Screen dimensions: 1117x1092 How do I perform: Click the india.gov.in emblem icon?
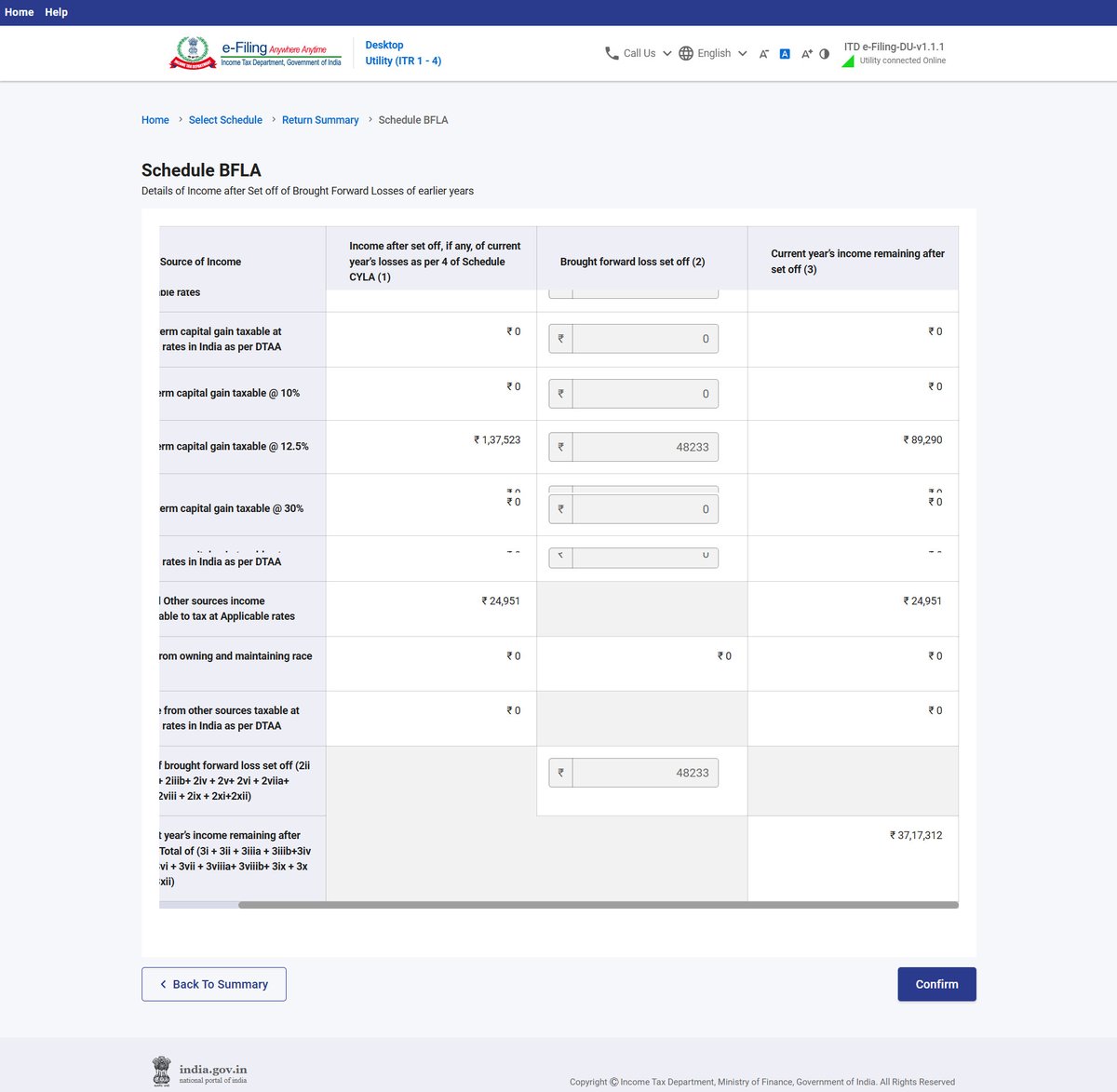pyautogui.click(x=162, y=1071)
